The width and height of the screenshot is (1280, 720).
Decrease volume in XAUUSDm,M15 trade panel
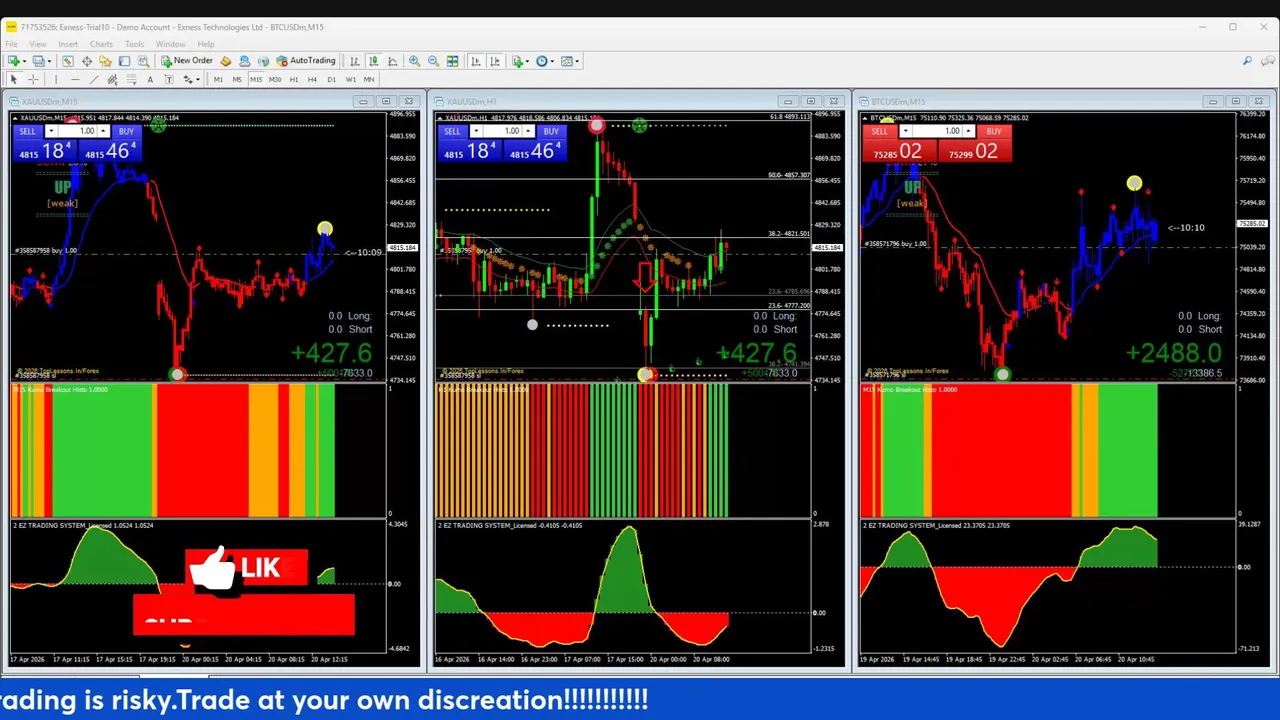(x=50, y=131)
